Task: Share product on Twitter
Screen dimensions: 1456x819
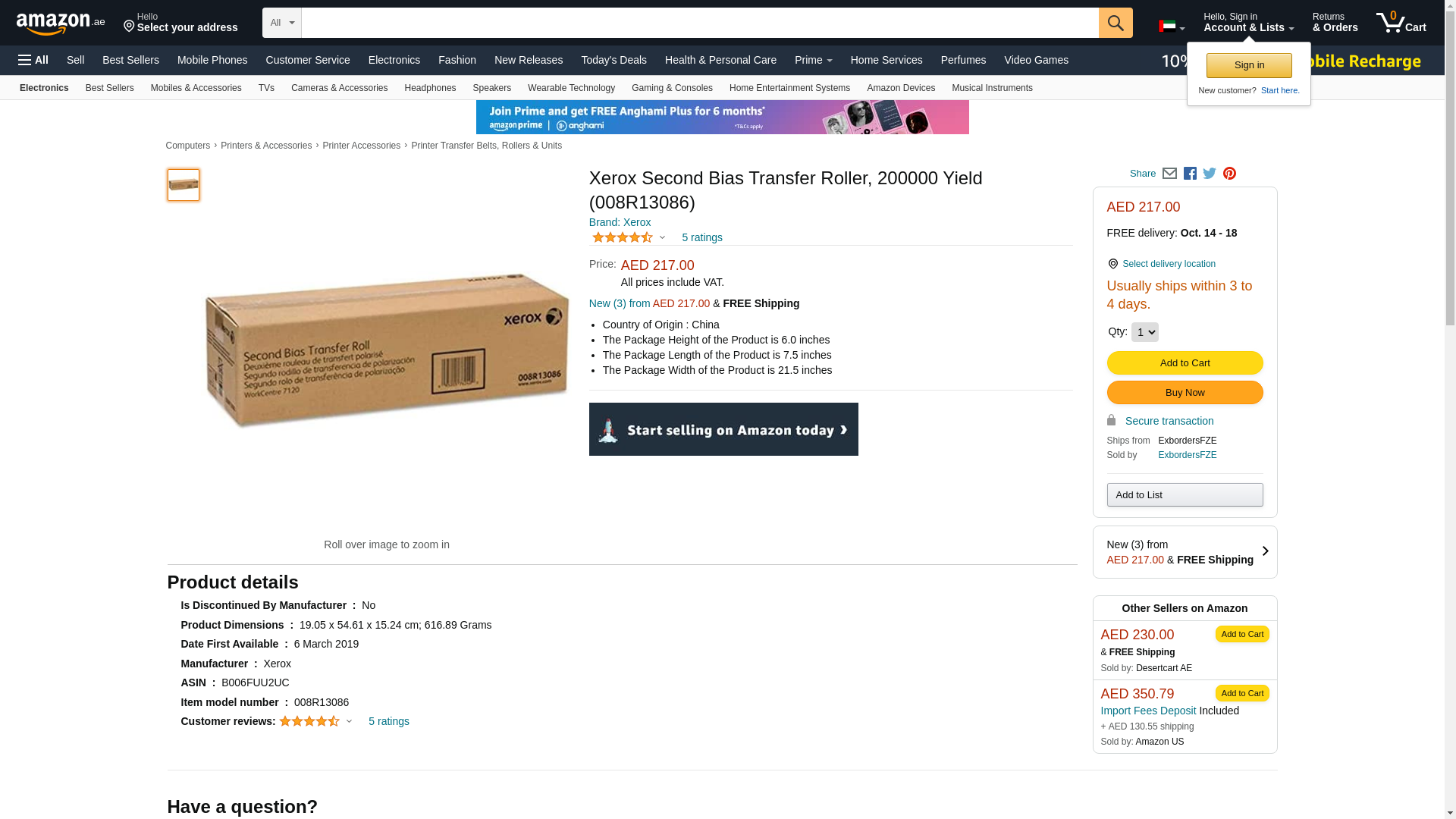Action: (x=1210, y=174)
